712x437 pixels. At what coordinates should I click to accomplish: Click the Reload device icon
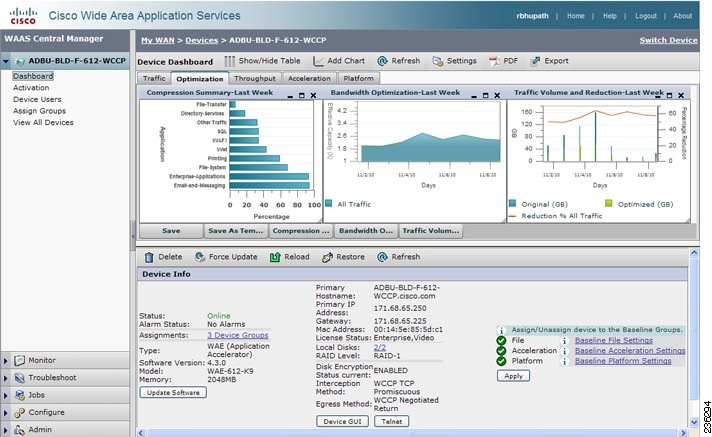(x=275, y=257)
